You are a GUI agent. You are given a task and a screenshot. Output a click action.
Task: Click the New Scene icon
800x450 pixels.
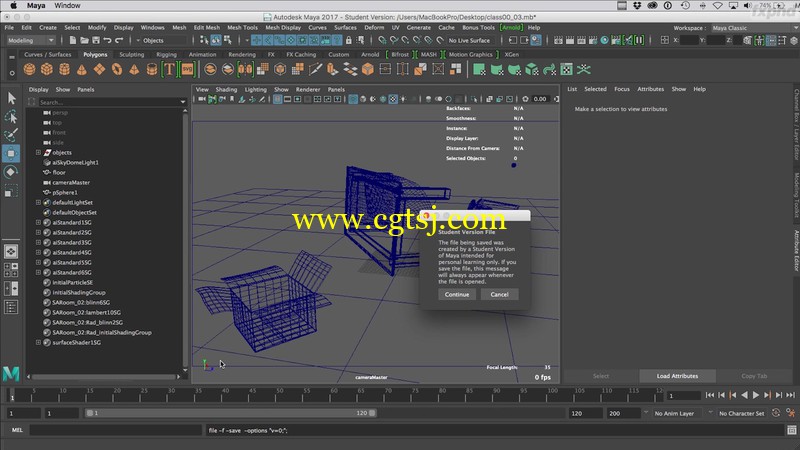[x=72, y=40]
